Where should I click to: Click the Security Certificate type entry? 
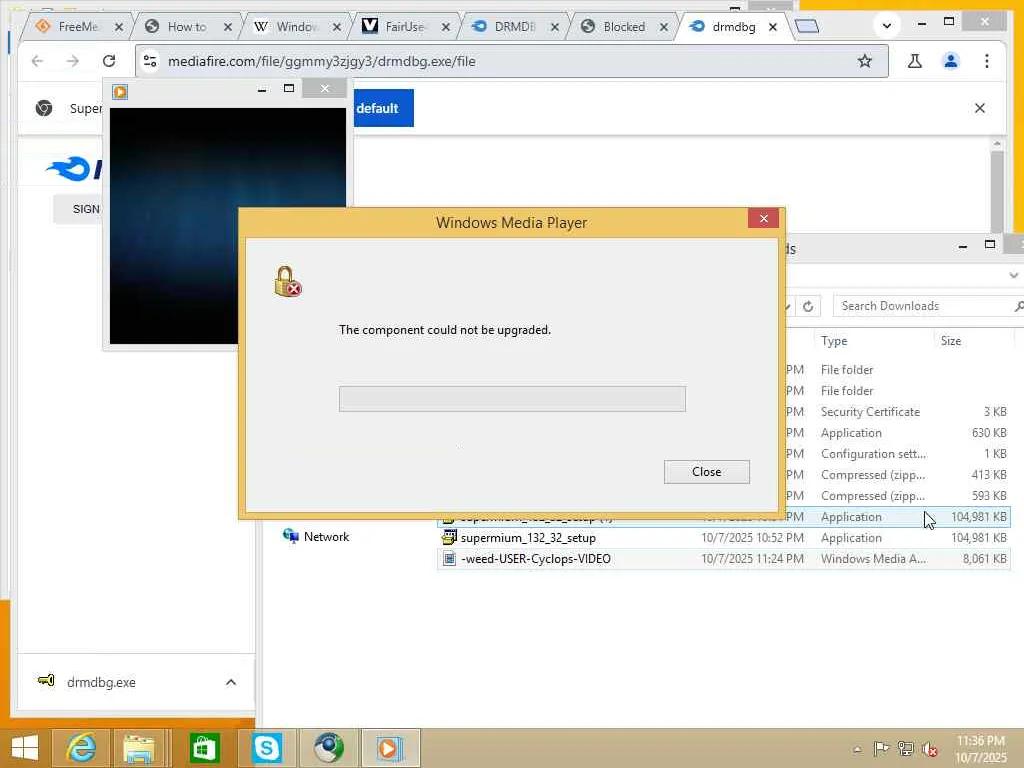click(870, 412)
